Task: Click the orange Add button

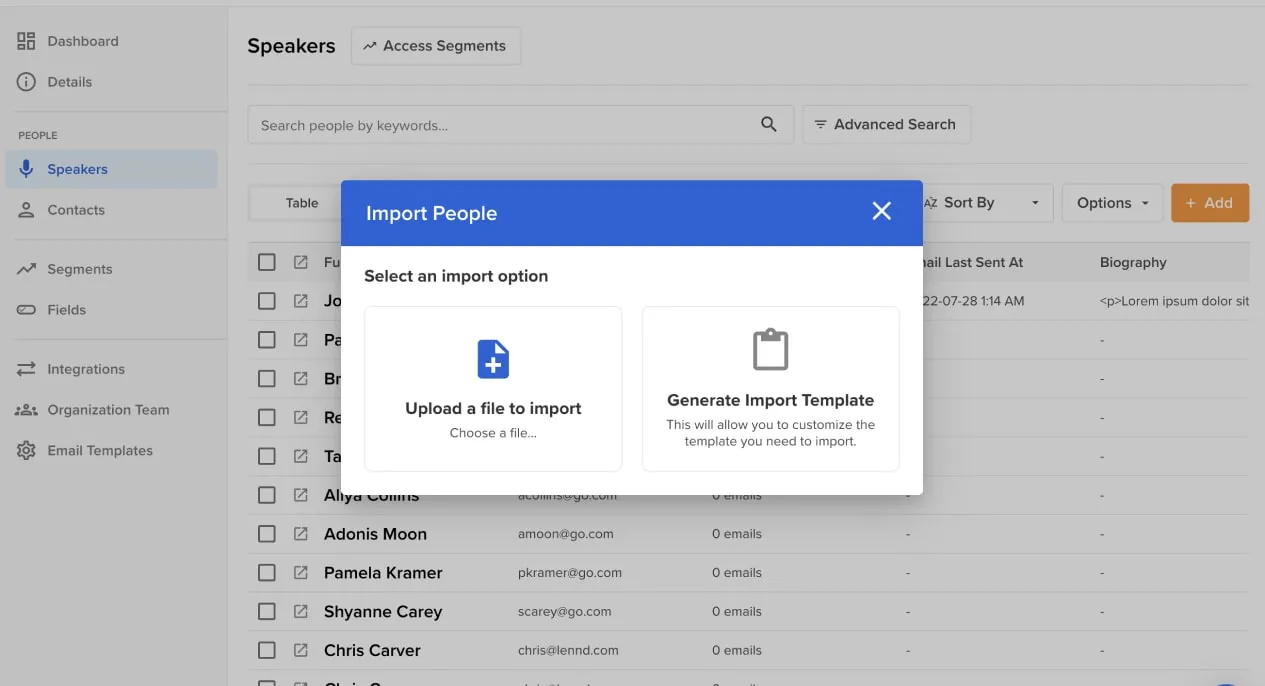Action: (1209, 203)
